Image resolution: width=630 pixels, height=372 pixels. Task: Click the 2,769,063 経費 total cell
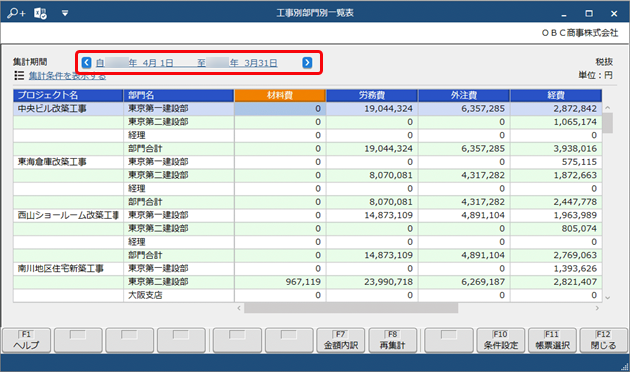point(556,255)
